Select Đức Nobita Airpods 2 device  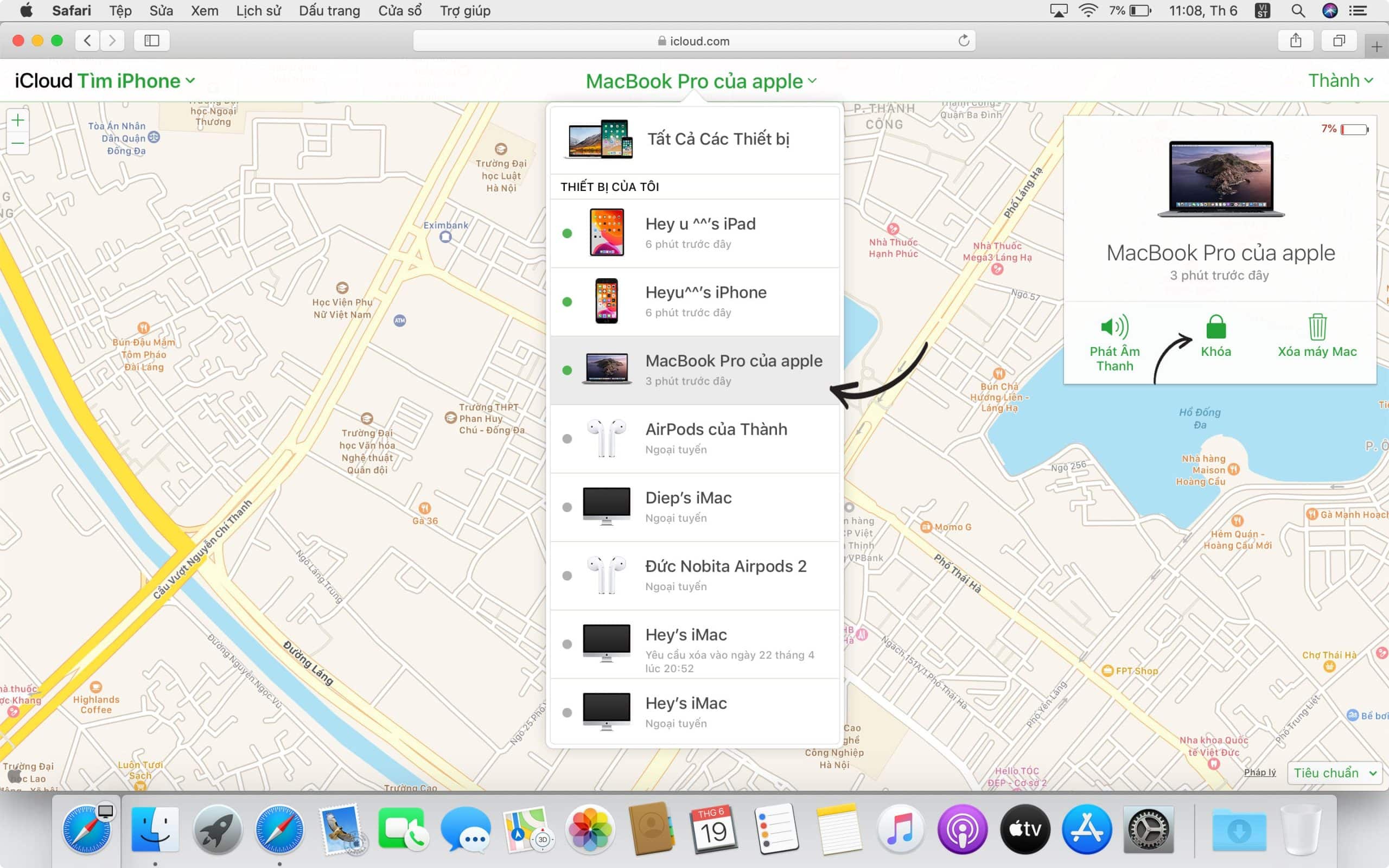pos(694,575)
